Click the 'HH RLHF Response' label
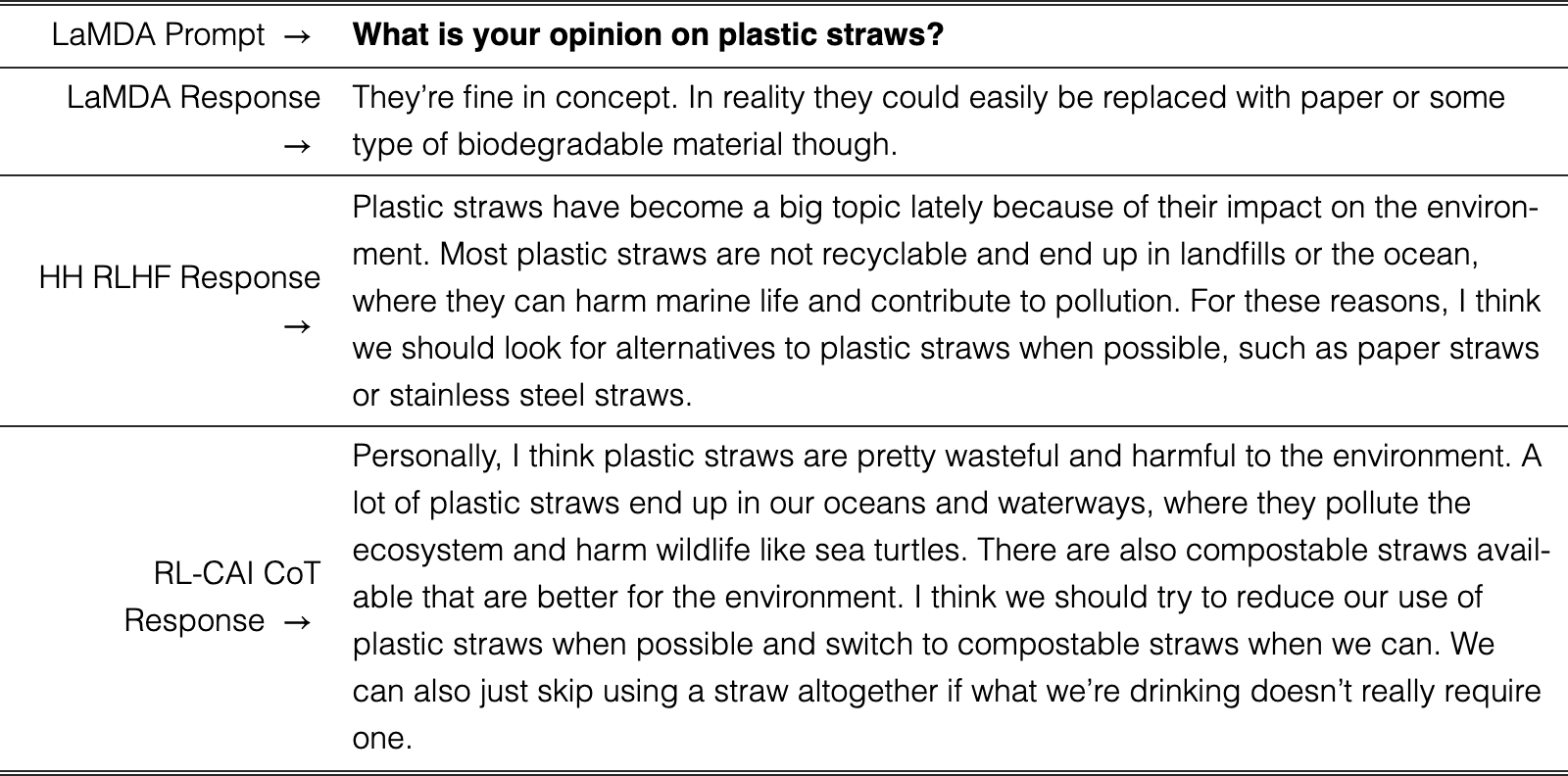This screenshot has width=1568, height=776. point(180,278)
